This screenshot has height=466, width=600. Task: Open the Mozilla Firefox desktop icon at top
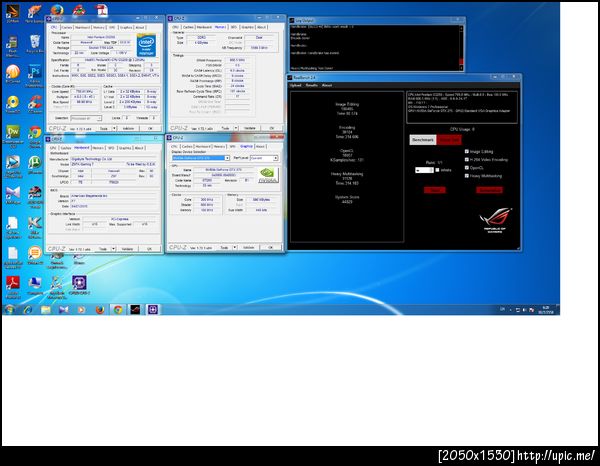57,10
